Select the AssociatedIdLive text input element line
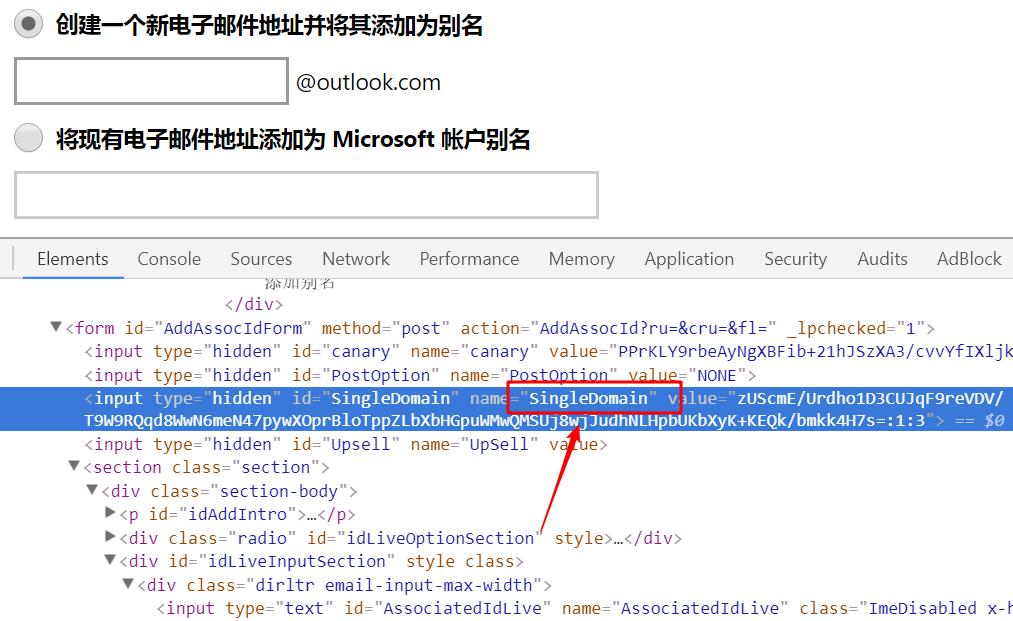 point(500,608)
